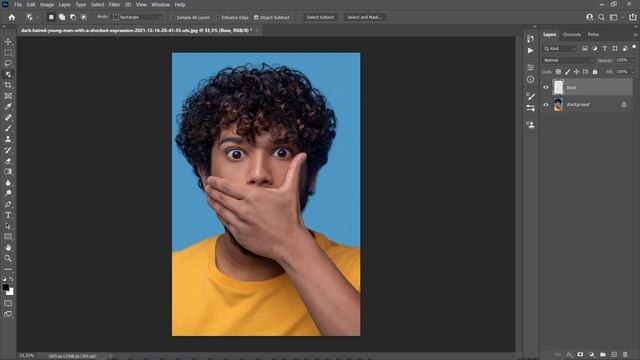
Task: Open the Mode Rectangle dropdown
Action: point(138,18)
